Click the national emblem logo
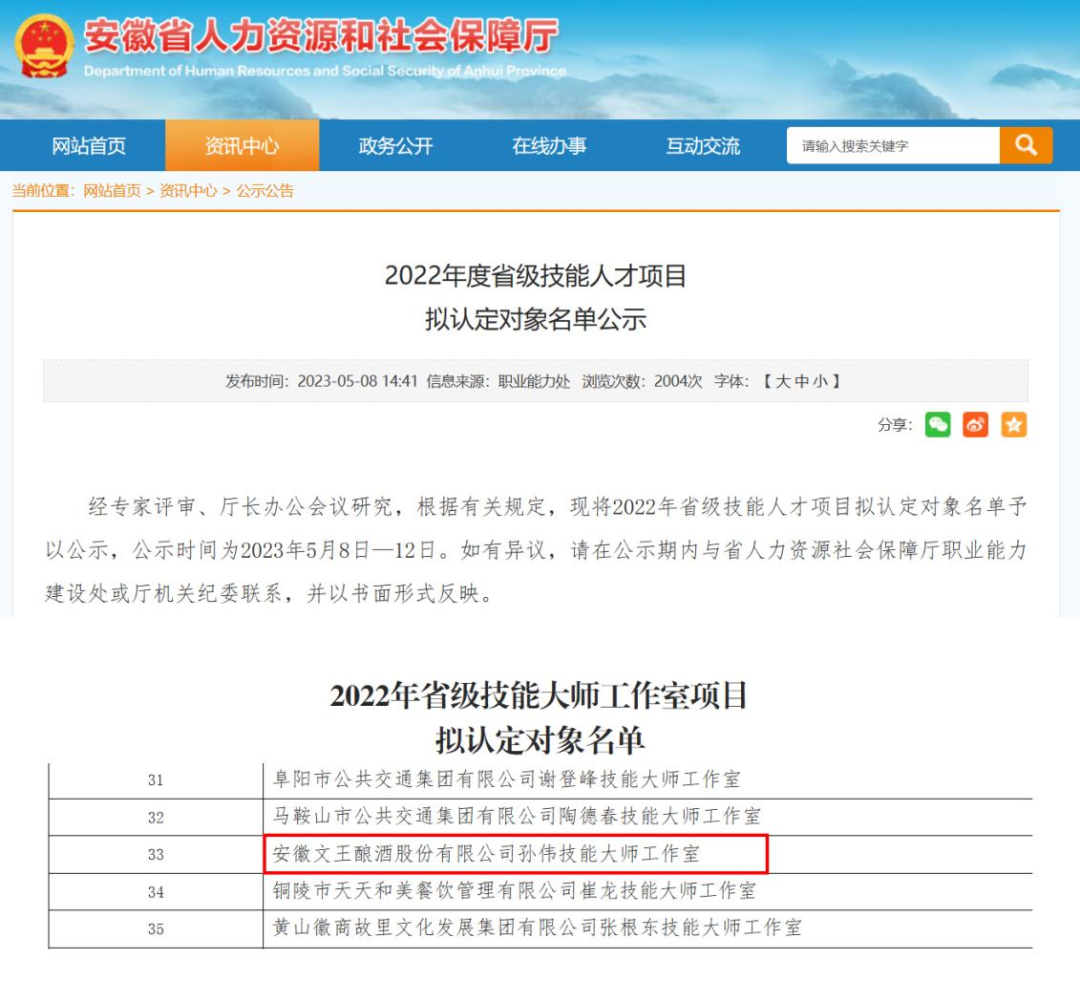 coord(44,46)
